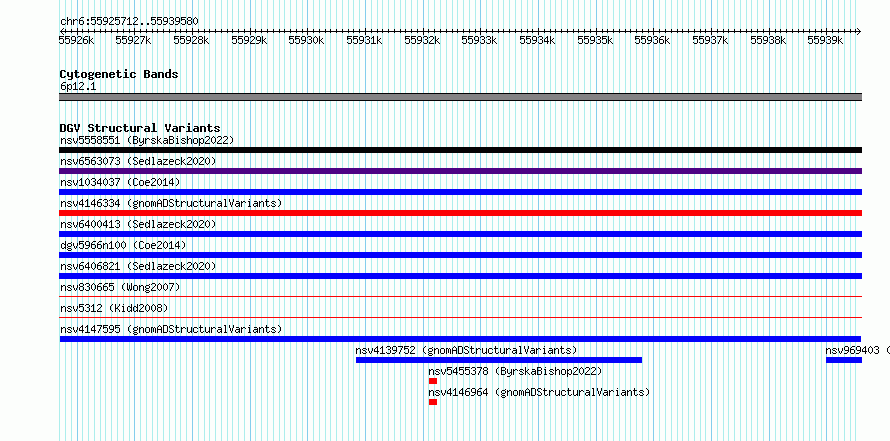
Task: Click the nsv4139752 gnomAD variant label
Action: 466,350
